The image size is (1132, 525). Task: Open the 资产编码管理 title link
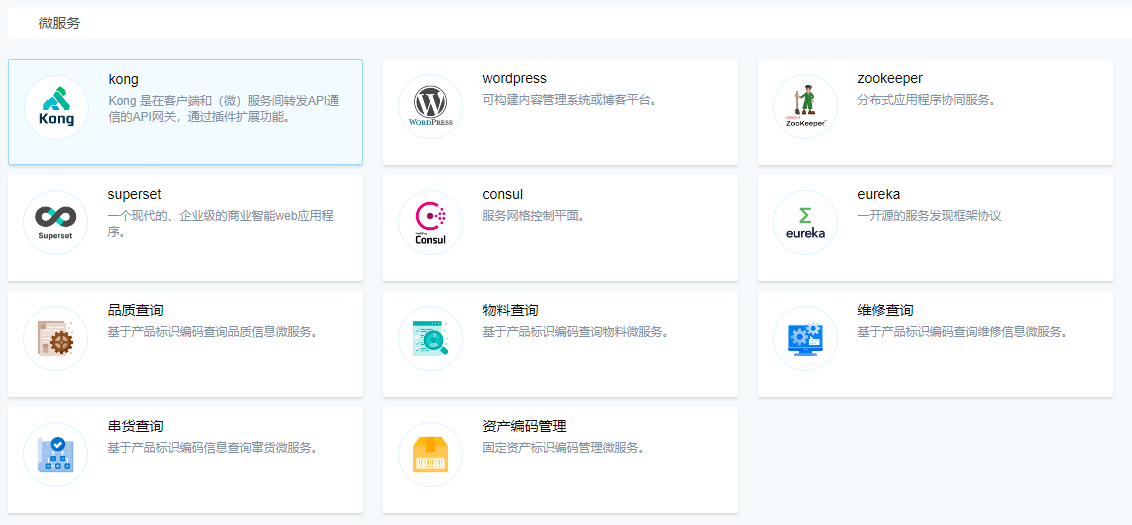point(524,426)
